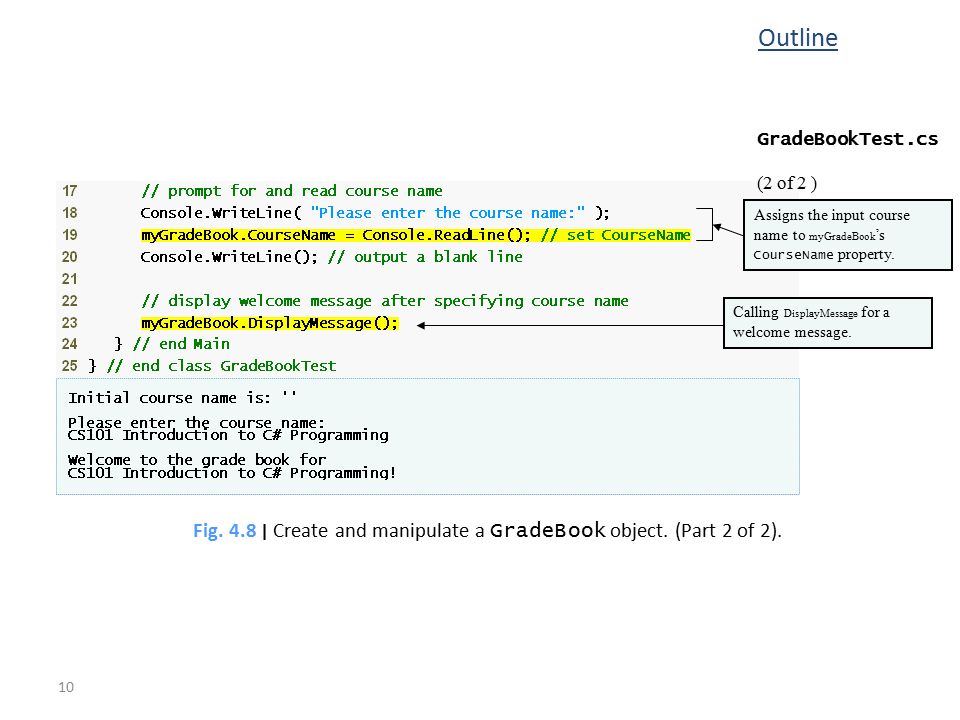Select line number 19

point(69,235)
